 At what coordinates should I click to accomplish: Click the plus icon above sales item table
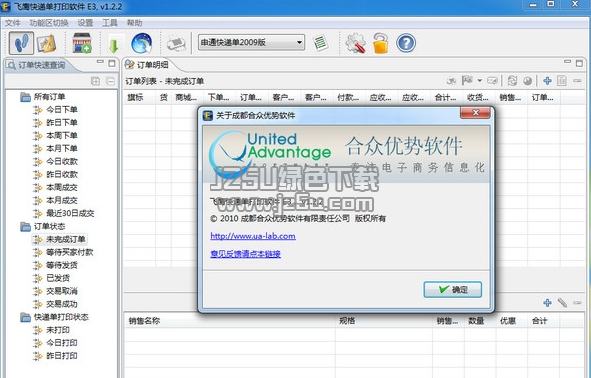pos(547,303)
